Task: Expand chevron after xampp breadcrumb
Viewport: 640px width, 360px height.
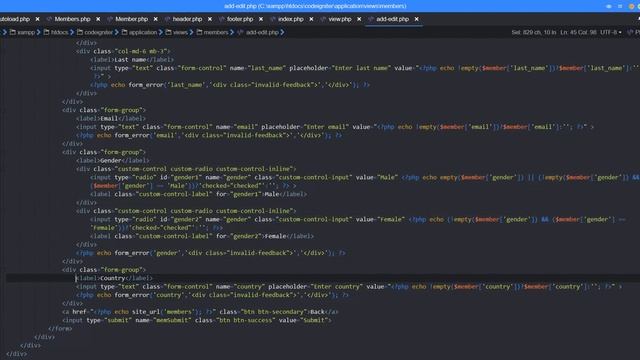Action: (x=39, y=32)
